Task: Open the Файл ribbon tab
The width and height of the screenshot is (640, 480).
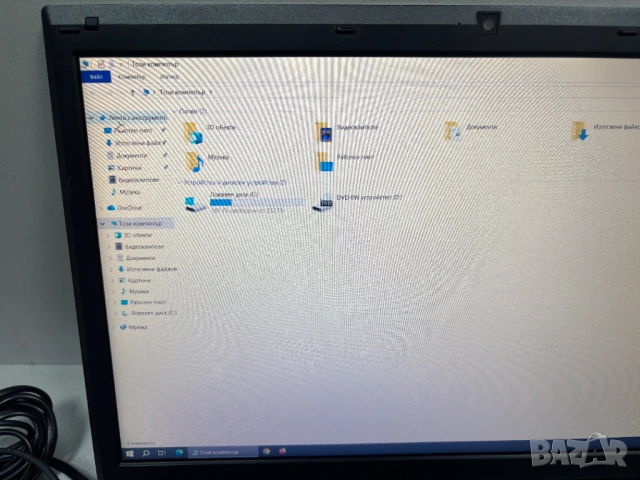Action: click(96, 77)
